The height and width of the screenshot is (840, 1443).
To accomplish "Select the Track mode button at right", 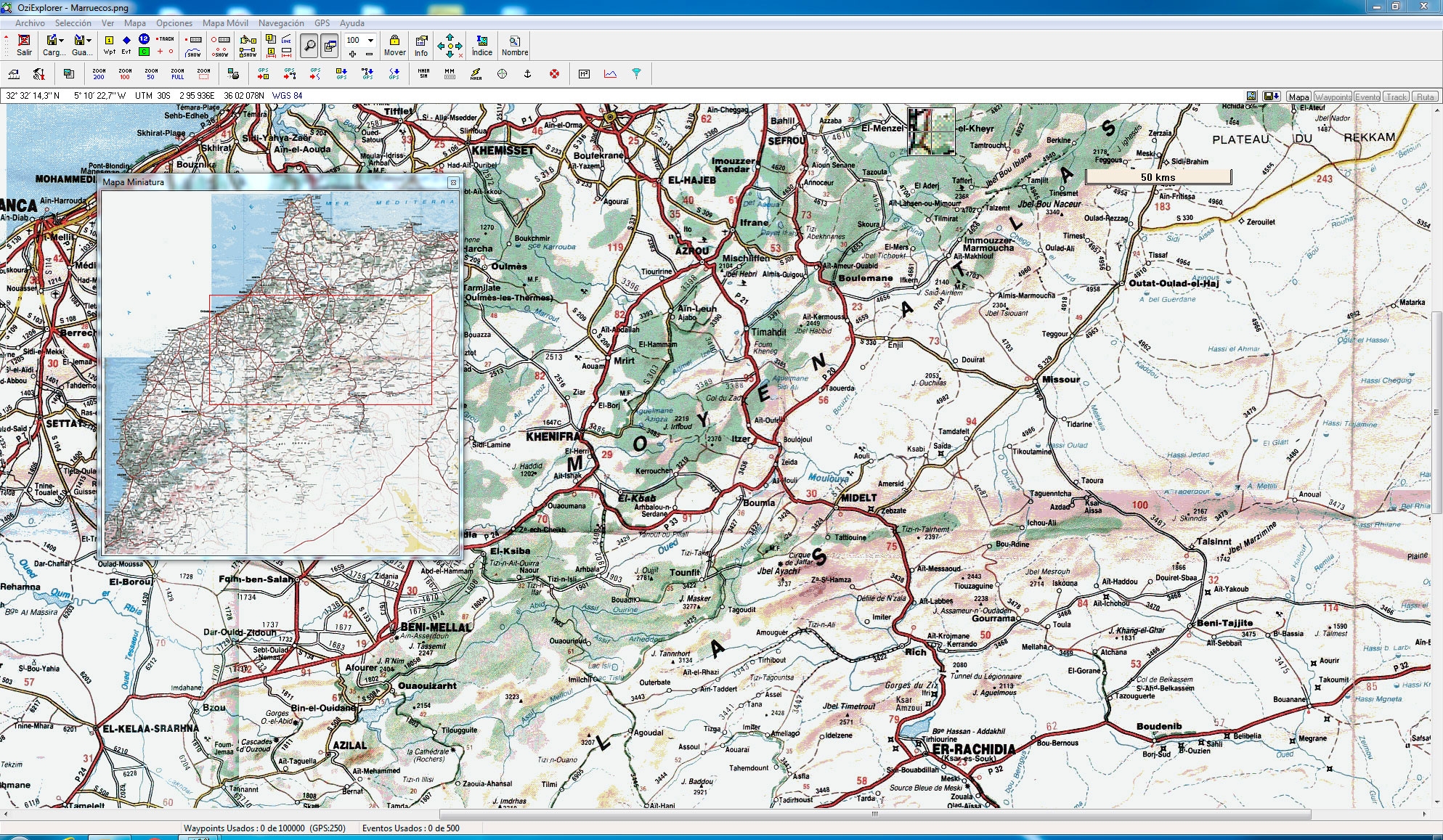I will click(x=1396, y=97).
